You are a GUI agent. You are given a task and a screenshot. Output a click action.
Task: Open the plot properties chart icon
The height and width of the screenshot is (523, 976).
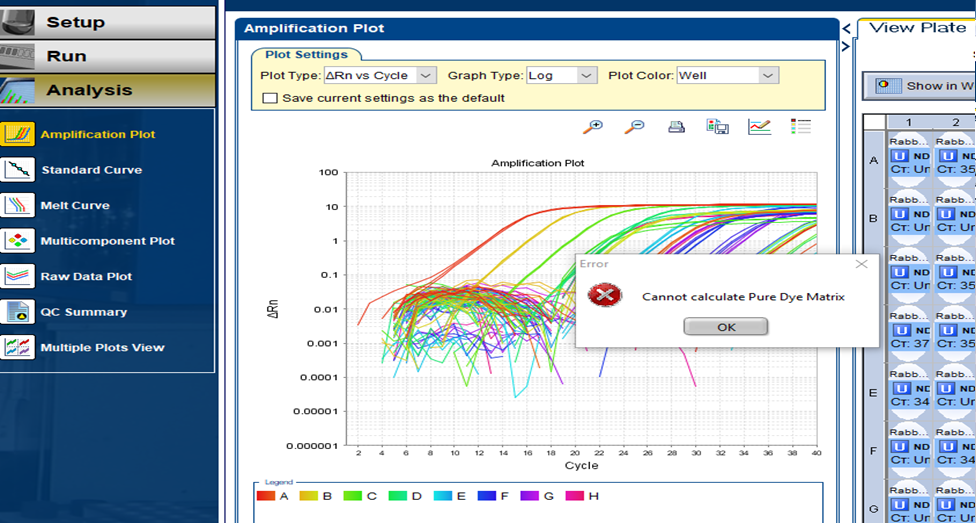(x=759, y=127)
